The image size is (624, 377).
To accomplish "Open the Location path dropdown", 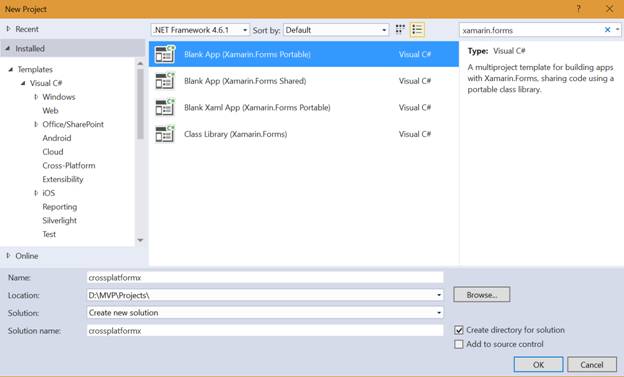I will click(439, 295).
